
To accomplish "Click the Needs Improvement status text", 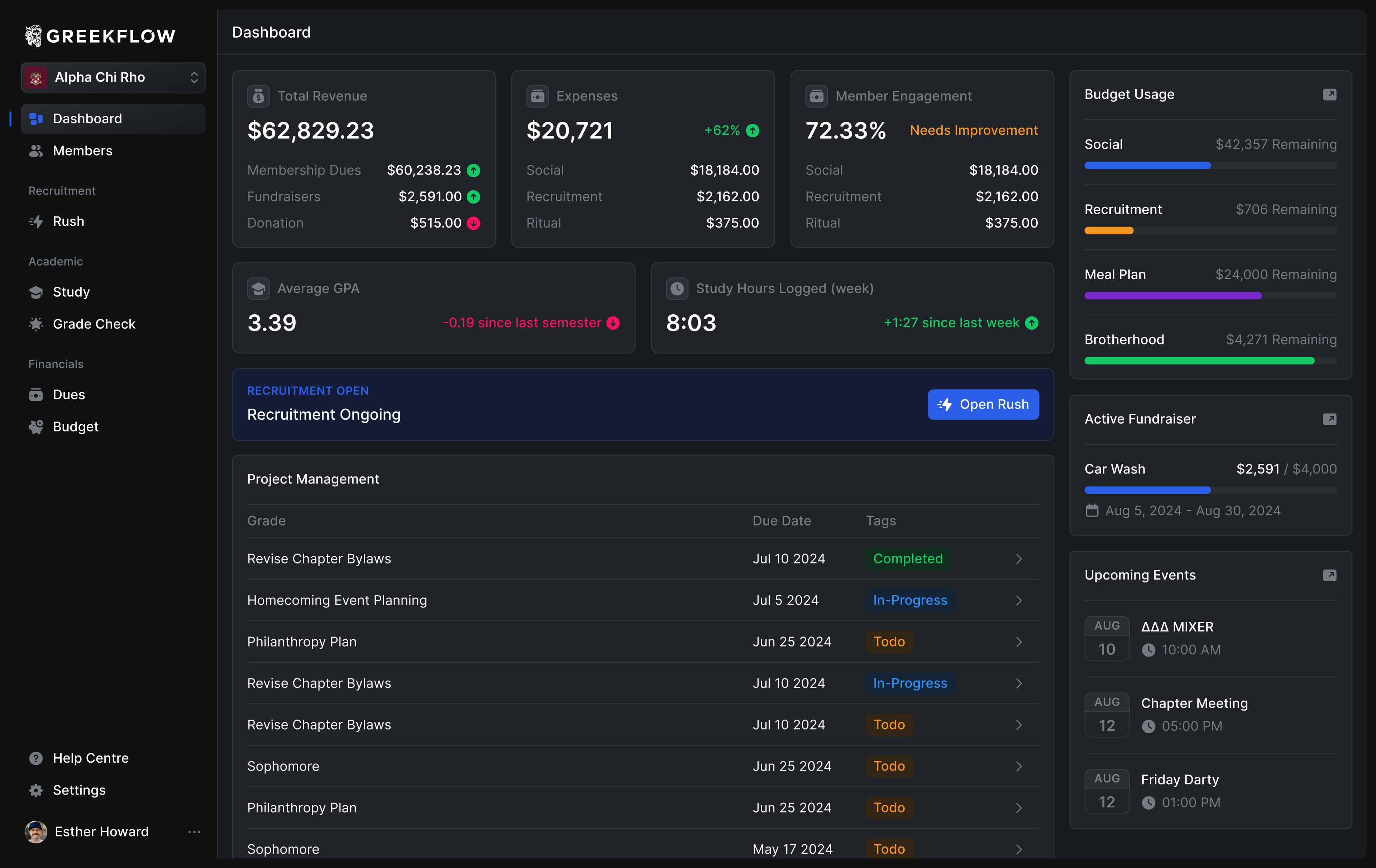I will pyautogui.click(x=974, y=131).
